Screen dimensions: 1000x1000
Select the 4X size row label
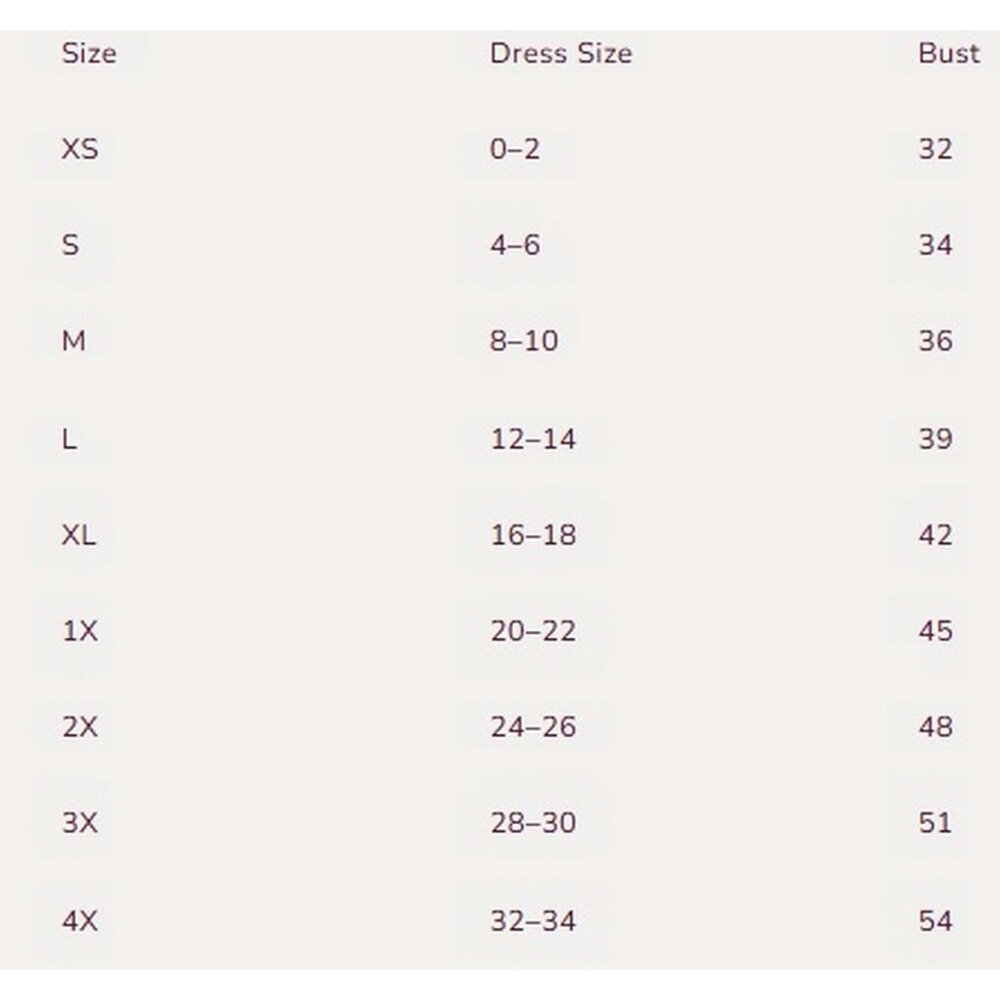(80, 921)
